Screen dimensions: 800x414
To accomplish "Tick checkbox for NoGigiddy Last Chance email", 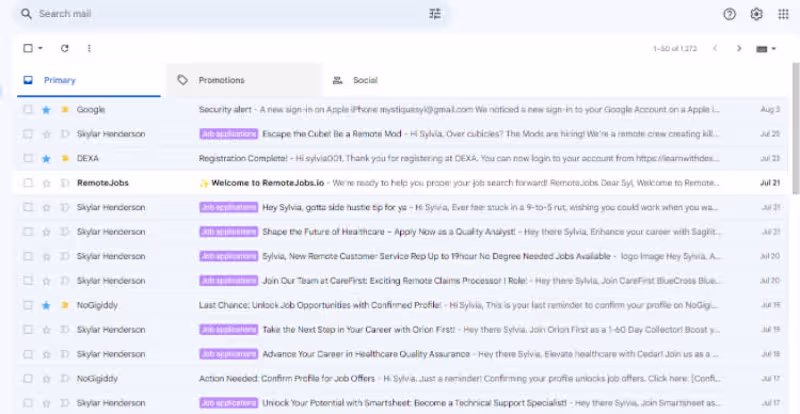I will point(28,305).
